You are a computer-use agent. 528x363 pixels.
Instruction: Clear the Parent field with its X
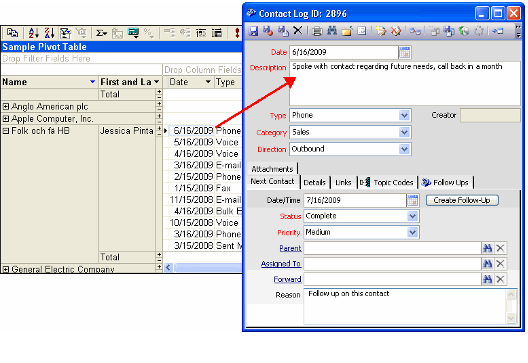click(x=500, y=249)
